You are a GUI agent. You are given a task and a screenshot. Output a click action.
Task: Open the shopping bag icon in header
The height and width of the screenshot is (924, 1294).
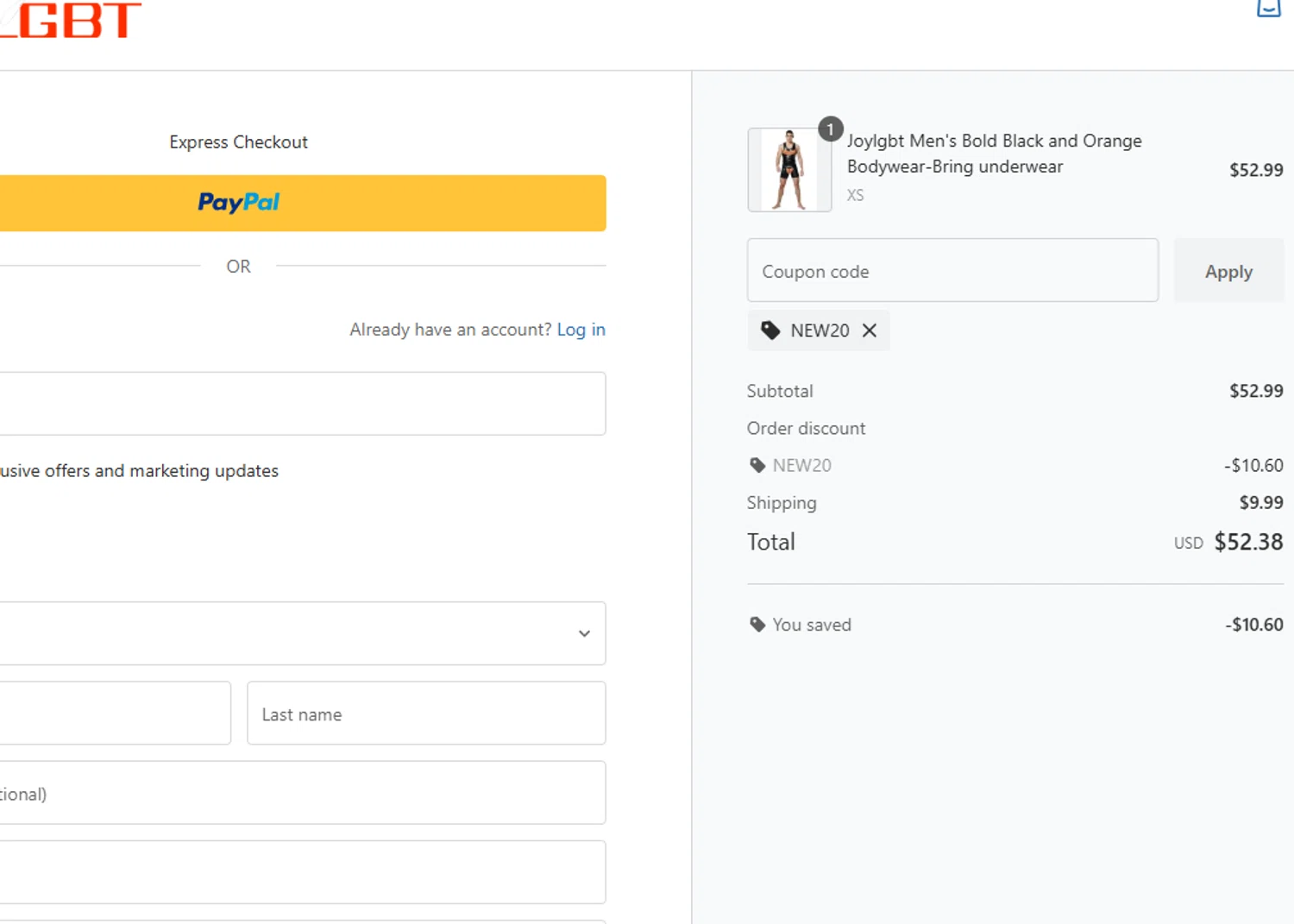pos(1268,7)
